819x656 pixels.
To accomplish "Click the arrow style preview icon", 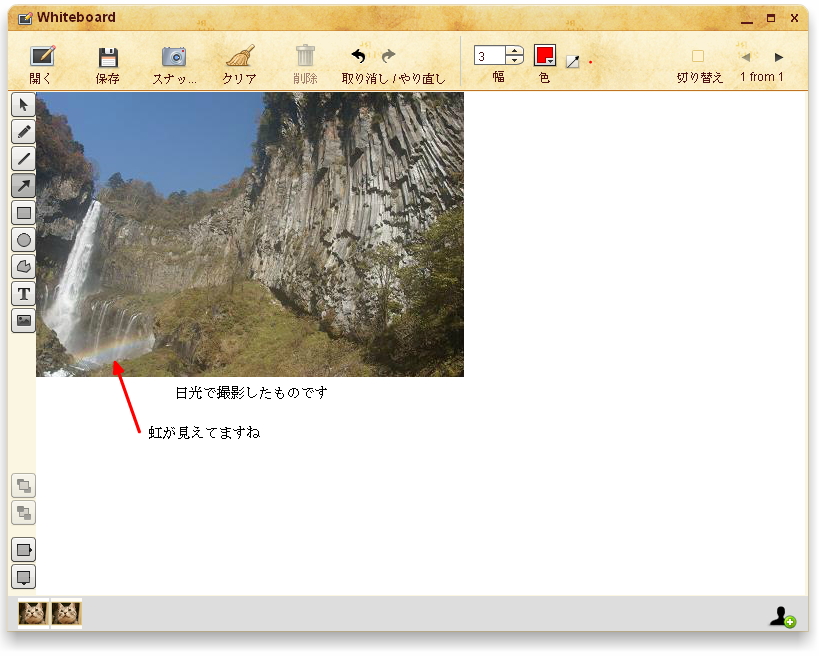I will click(572, 62).
